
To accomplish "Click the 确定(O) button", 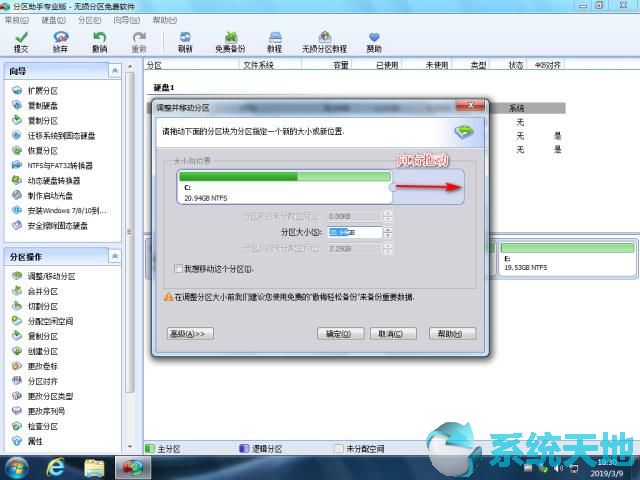I will click(339, 333).
